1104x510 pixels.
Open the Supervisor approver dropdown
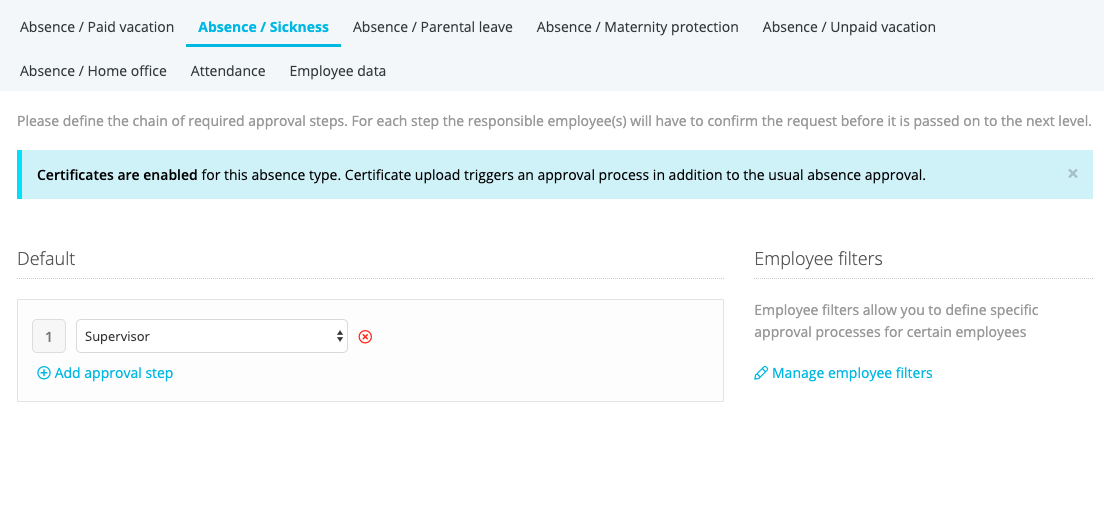pyautogui.click(x=212, y=337)
